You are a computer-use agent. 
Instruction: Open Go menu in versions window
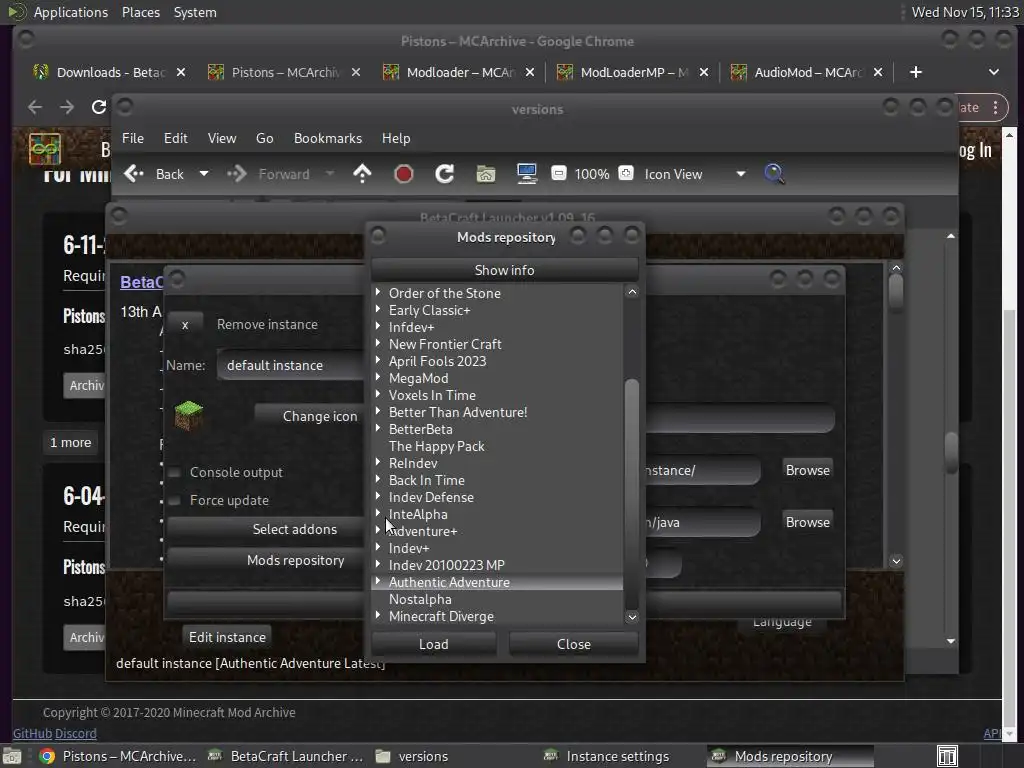click(x=264, y=138)
